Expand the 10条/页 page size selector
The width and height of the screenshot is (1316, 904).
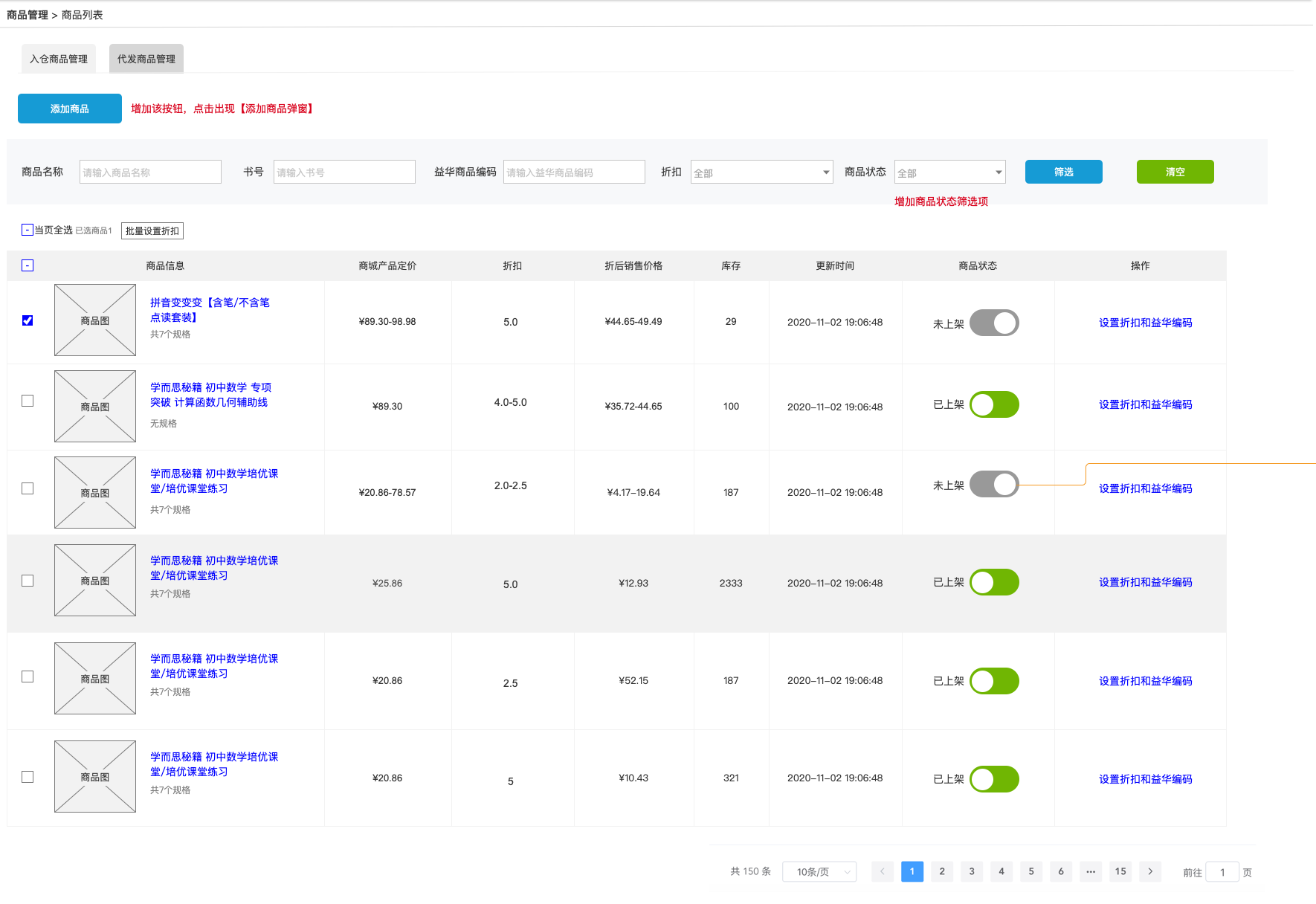[819, 871]
